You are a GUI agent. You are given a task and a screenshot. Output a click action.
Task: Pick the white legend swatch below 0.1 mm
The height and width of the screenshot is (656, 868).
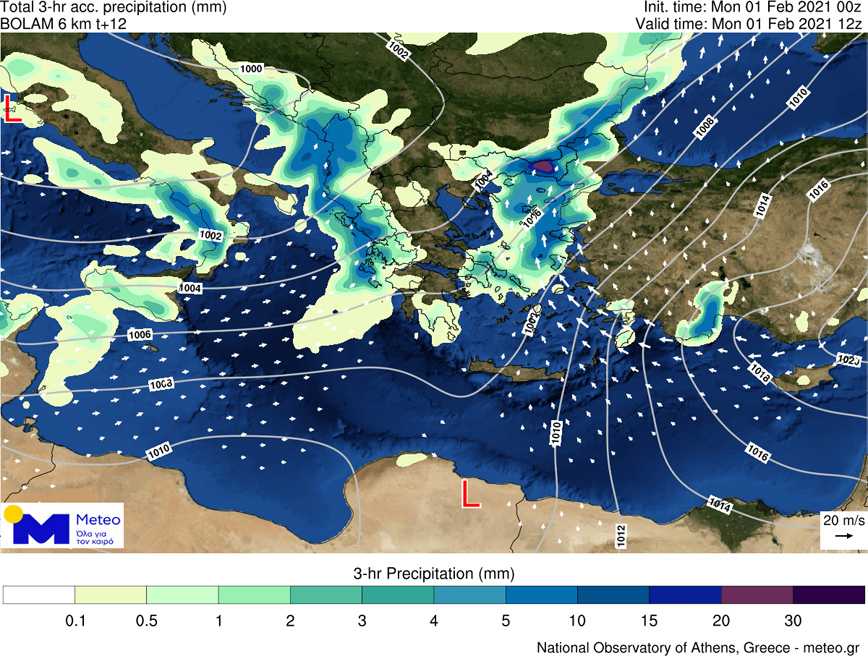click(x=38, y=595)
